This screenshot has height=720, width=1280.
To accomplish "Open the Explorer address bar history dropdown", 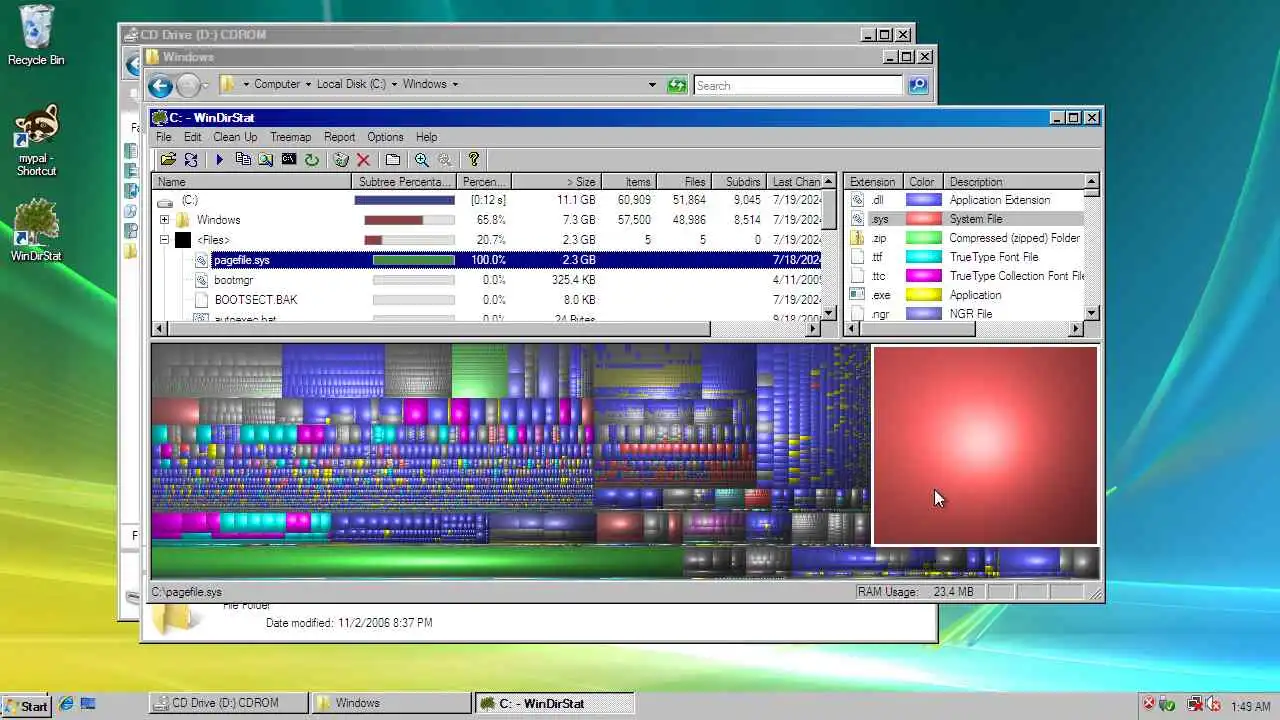I will coord(652,85).
